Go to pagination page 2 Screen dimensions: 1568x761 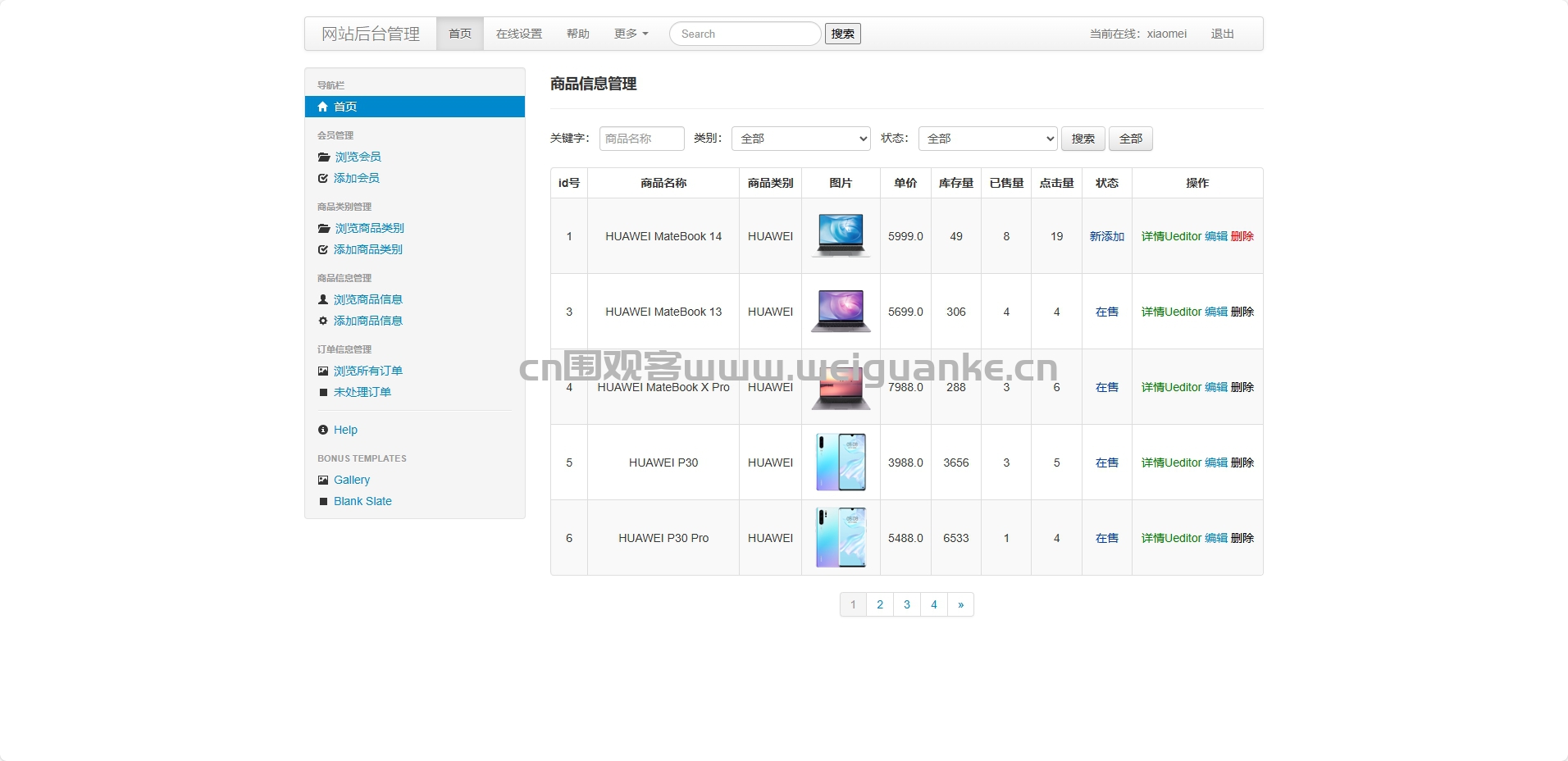[x=880, y=604]
